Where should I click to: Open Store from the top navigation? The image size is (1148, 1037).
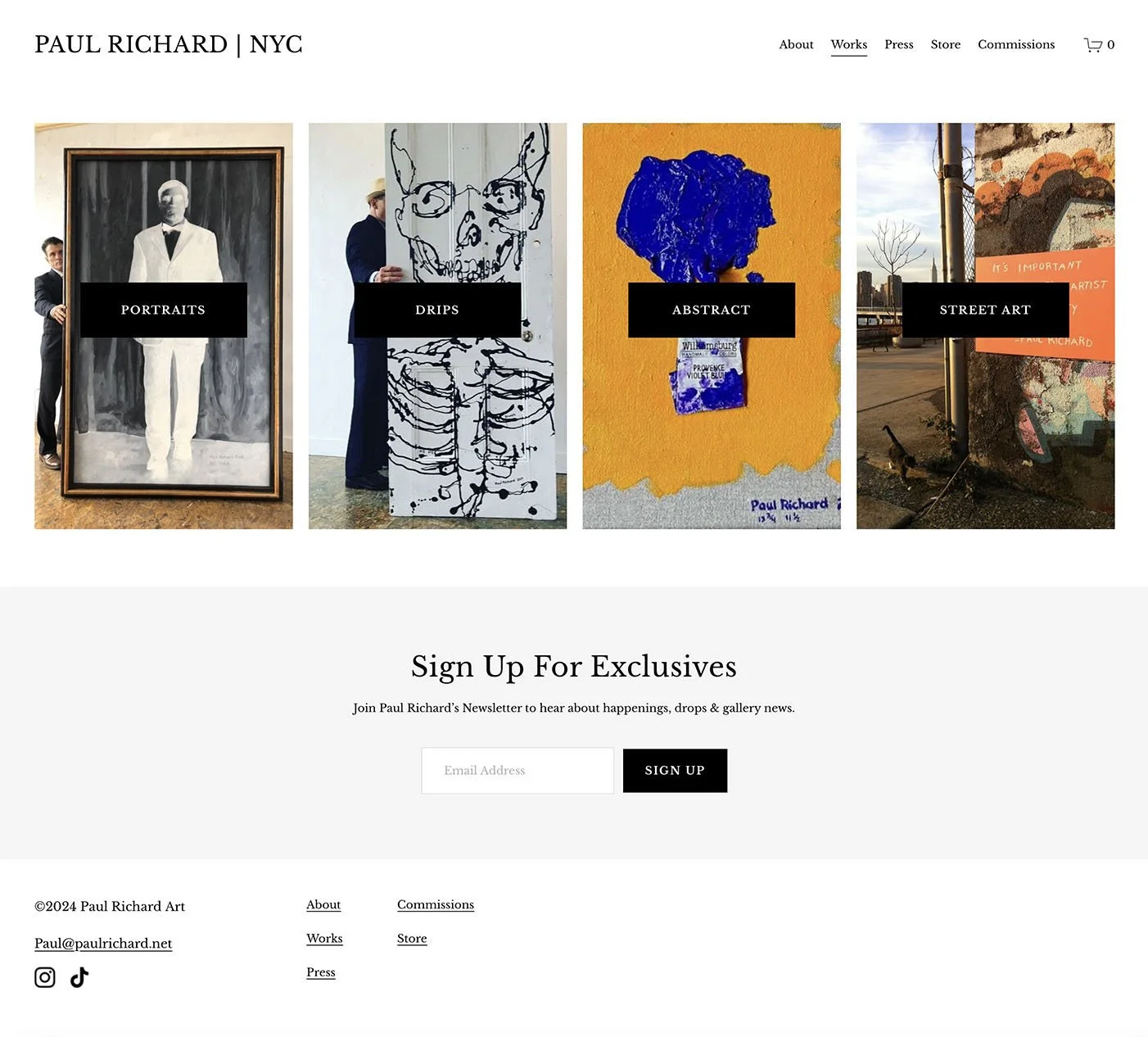coord(945,44)
